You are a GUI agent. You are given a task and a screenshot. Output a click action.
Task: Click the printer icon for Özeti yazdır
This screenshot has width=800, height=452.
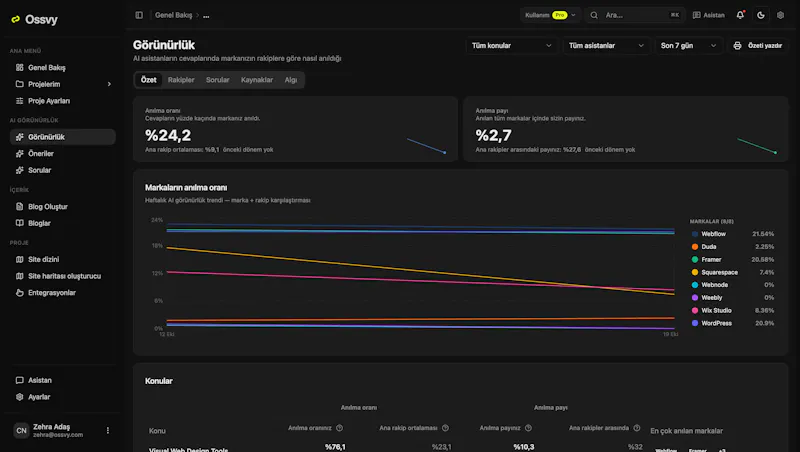pos(737,45)
